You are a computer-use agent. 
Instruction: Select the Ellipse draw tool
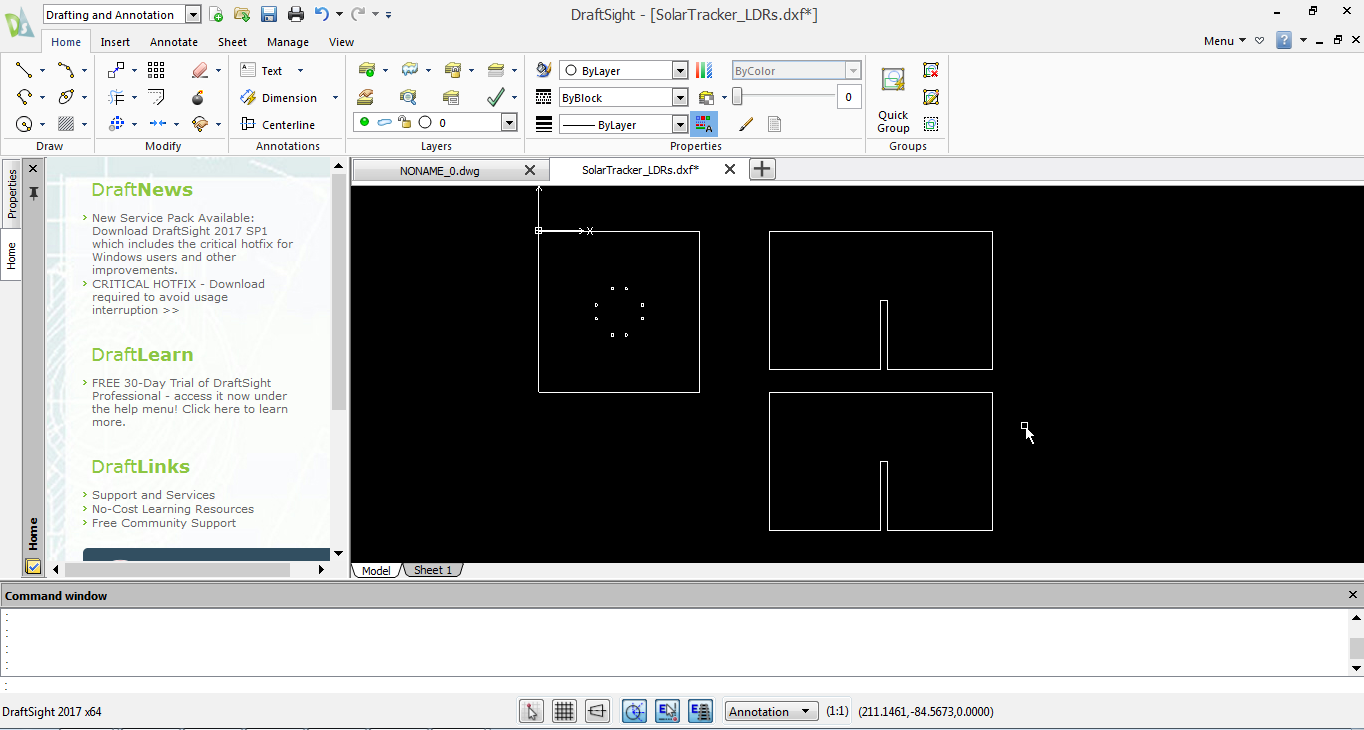[66, 97]
